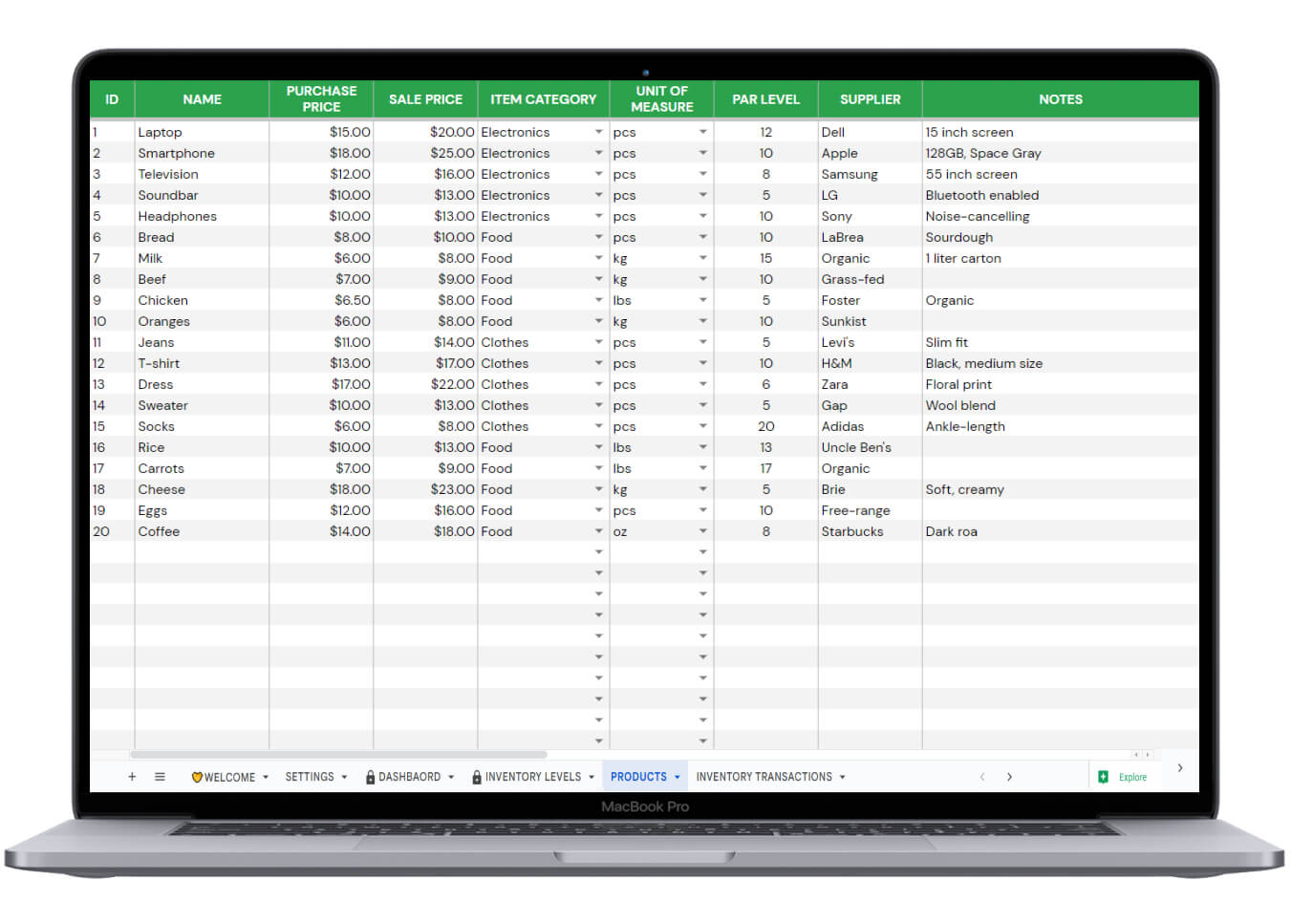Collapse side panel with right chevron
Image resolution: width=1291 pixels, height=924 pixels.
pos(1180,767)
